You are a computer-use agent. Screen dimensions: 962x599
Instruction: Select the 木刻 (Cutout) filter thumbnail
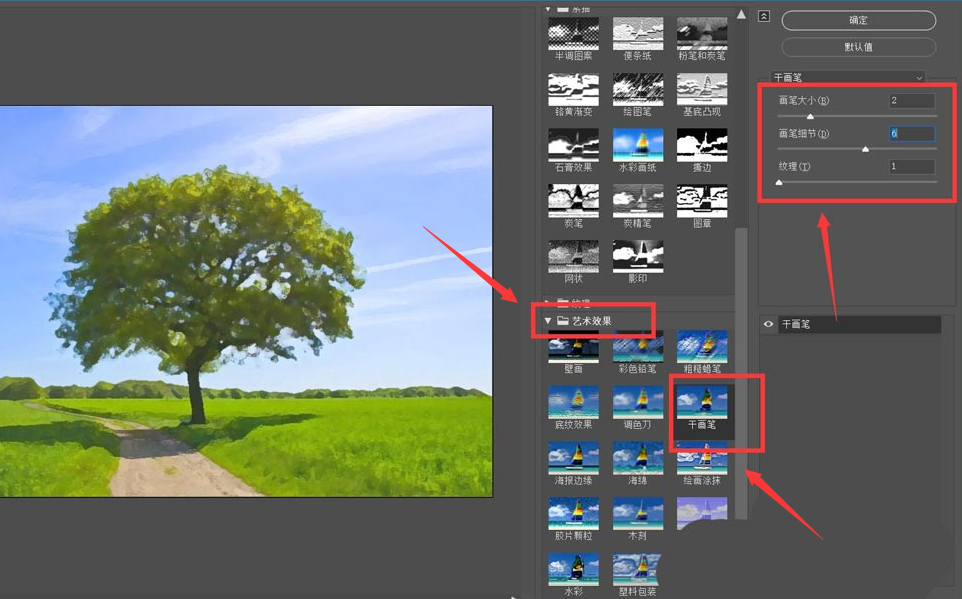coord(637,514)
